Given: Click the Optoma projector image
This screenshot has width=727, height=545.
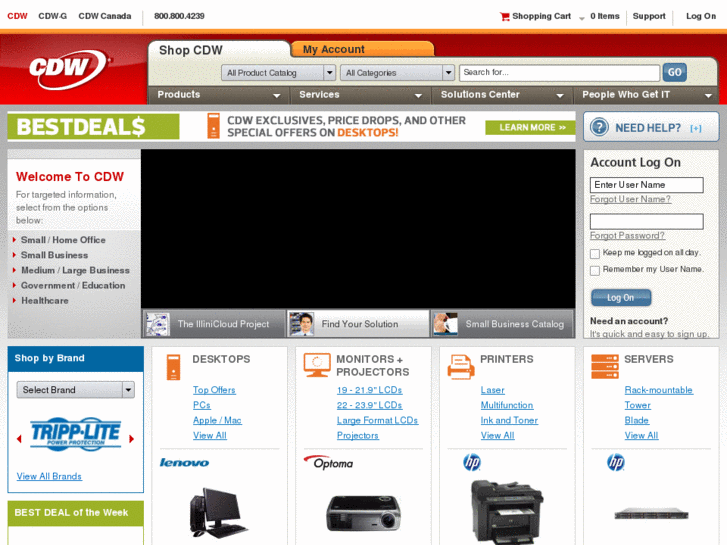Looking at the screenshot, I should pos(364,513).
